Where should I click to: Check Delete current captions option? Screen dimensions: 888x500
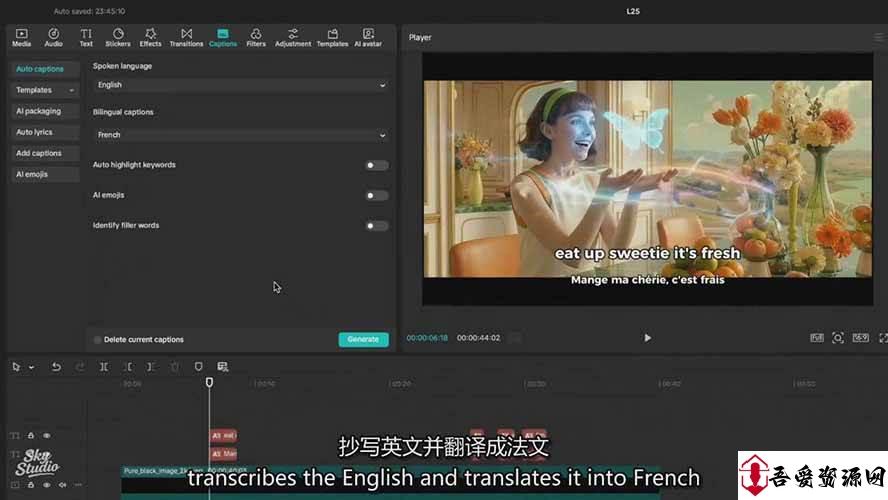(98, 340)
